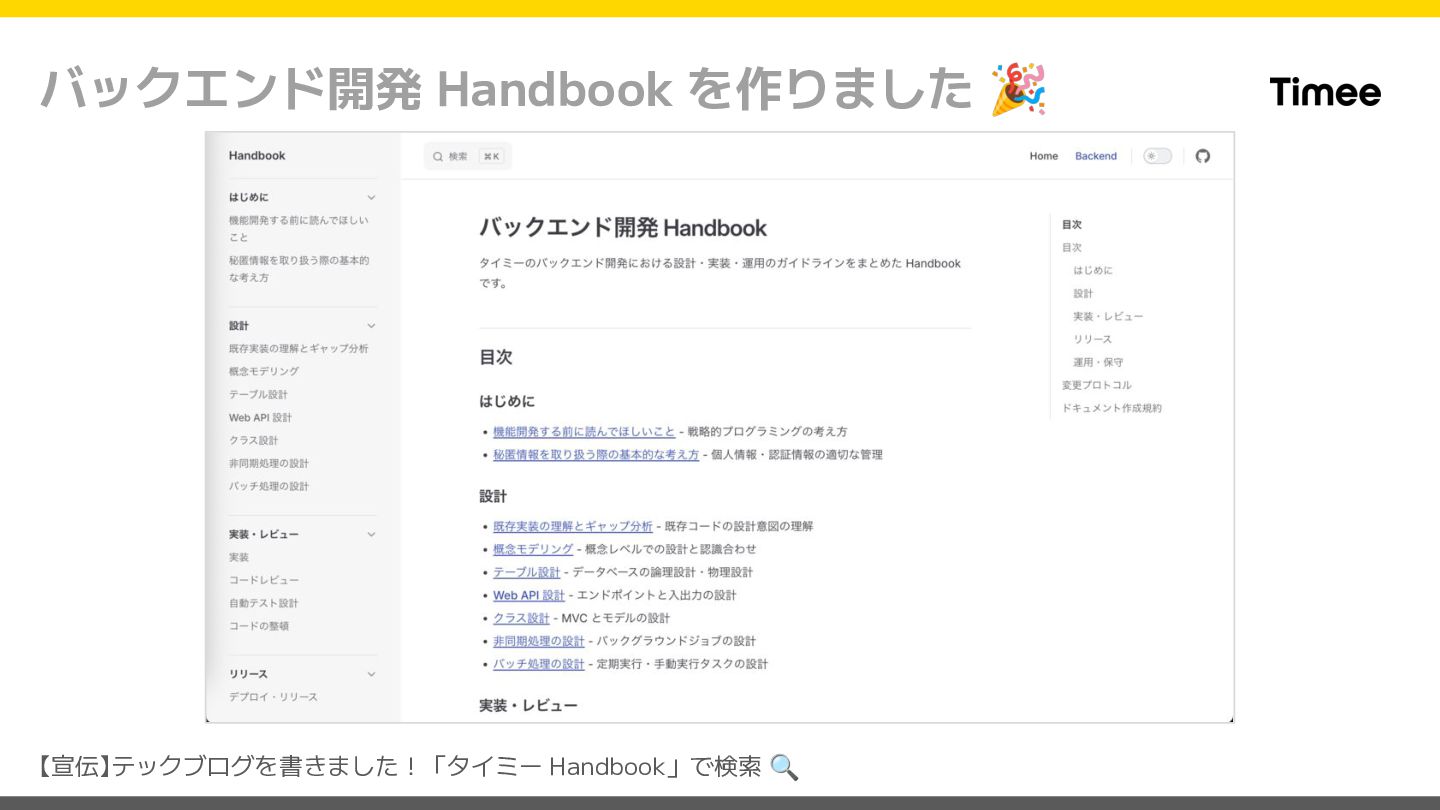
Task: Follow the Web API 設計 content link
Action: click(x=529, y=596)
